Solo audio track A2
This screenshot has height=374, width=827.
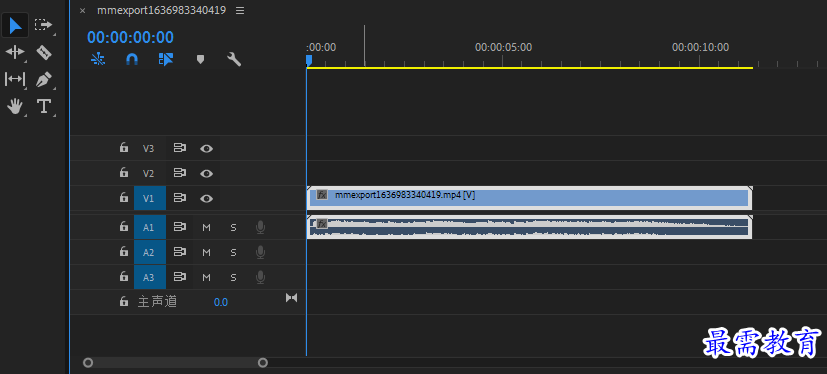point(233,252)
